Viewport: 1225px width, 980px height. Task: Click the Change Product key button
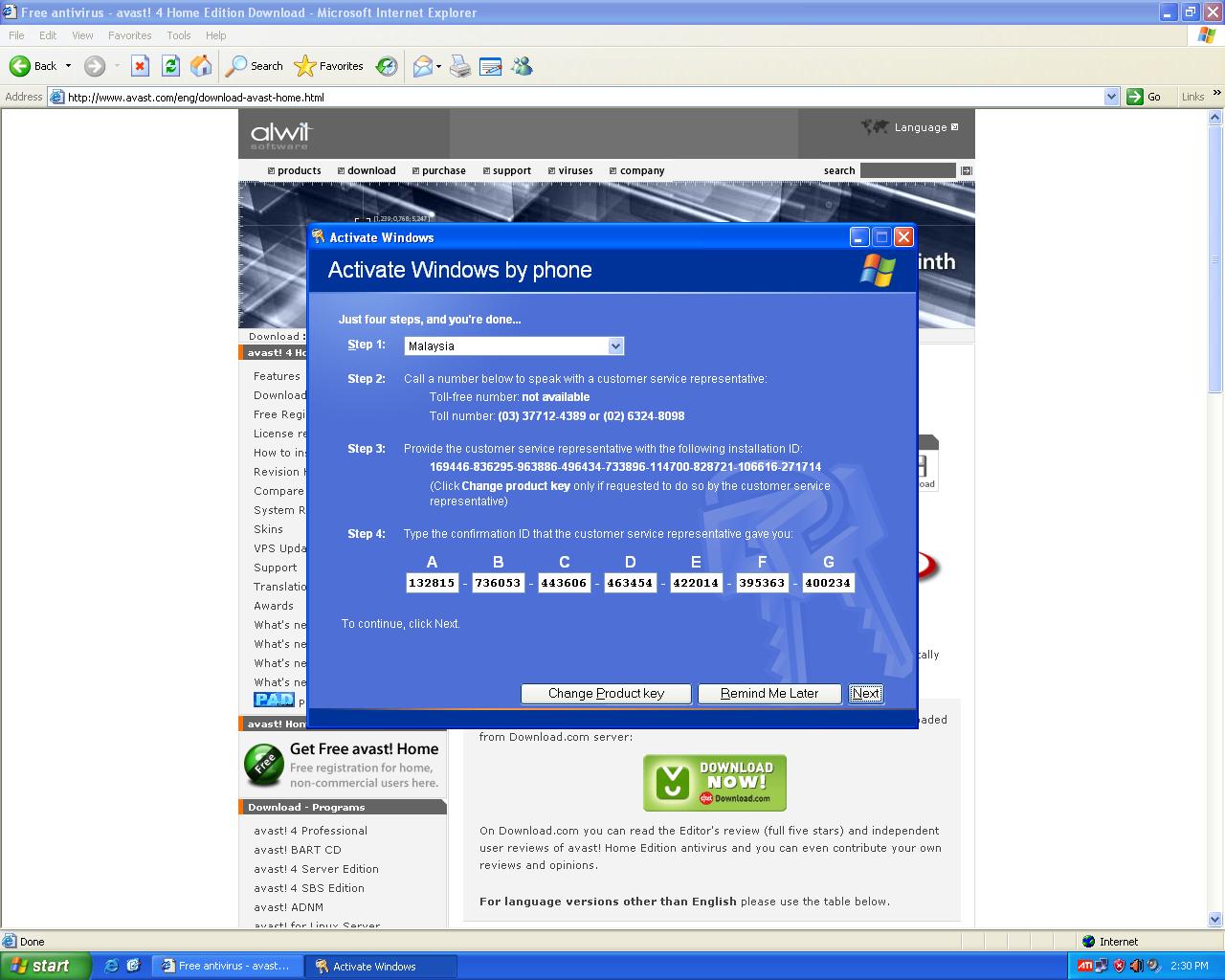pos(606,694)
